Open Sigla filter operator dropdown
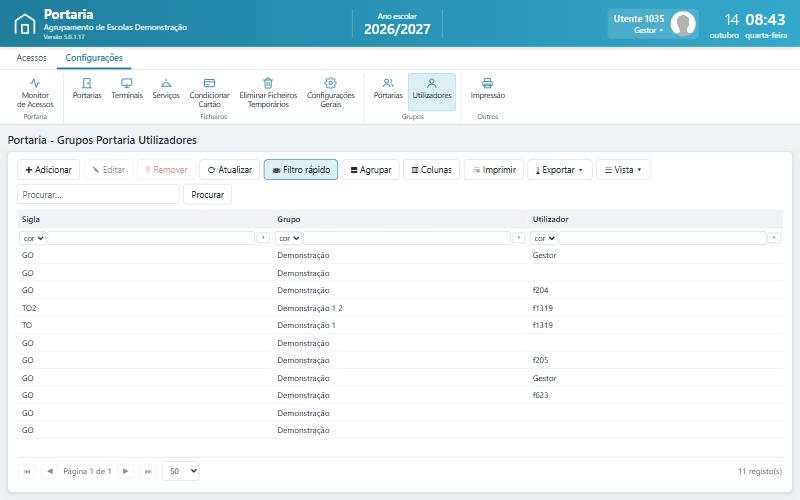This screenshot has height=500, width=800. click(x=33, y=238)
